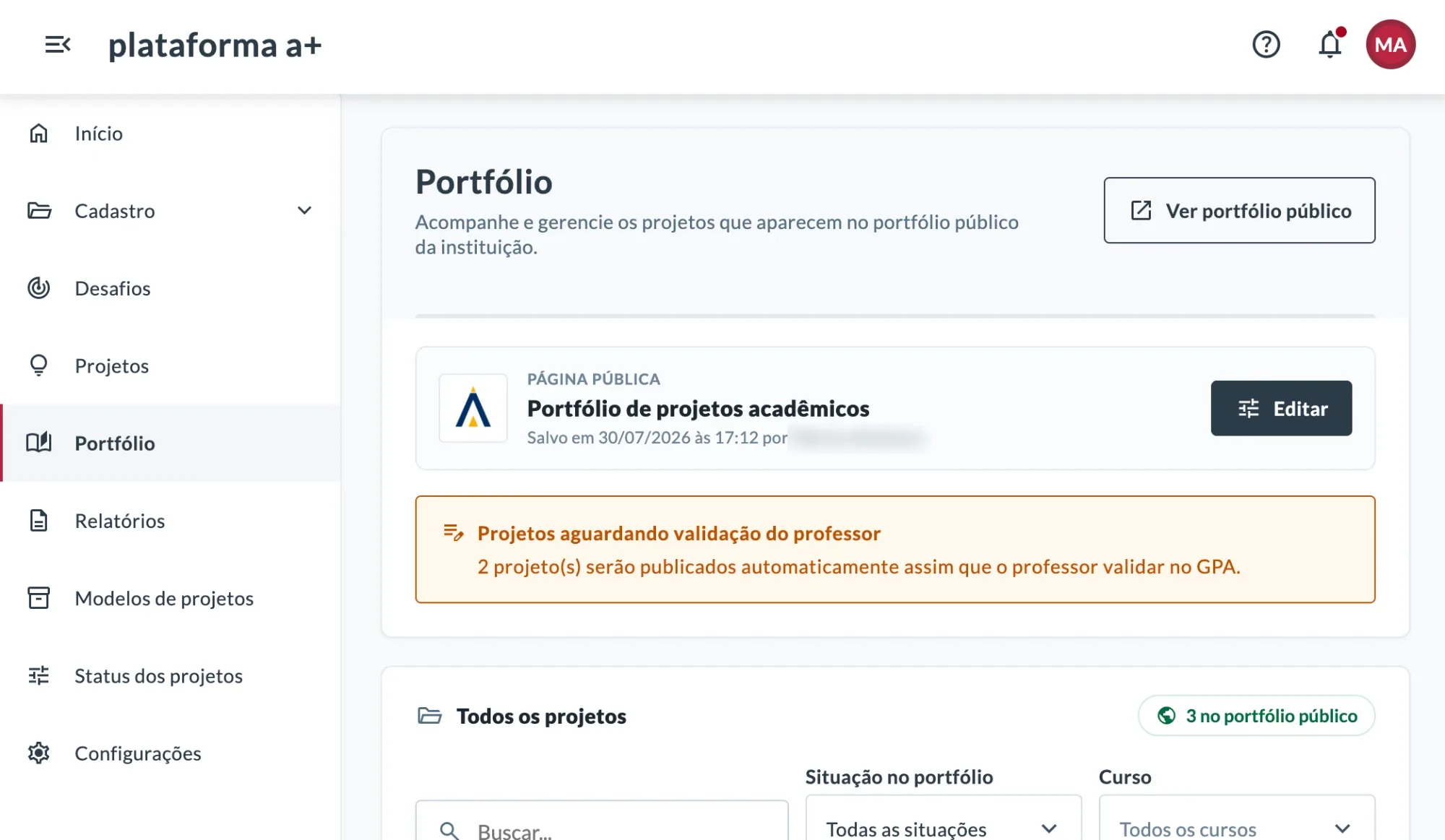
Task: Collapse the sidebar menu icon
Action: tap(58, 45)
